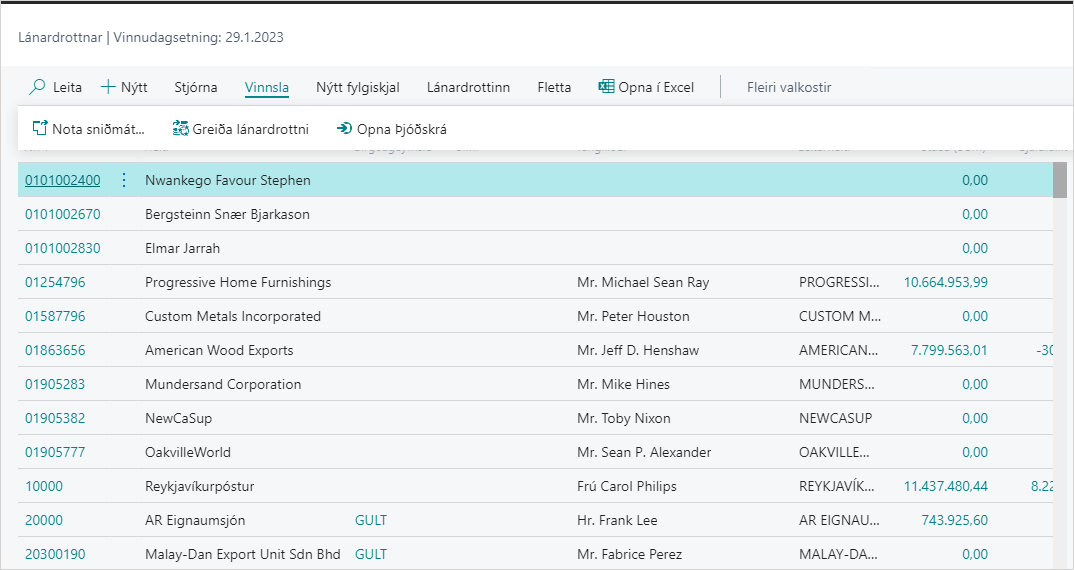1074x570 pixels.
Task: Click GULT code in Malay-Dan Export row
Action: pos(371,554)
